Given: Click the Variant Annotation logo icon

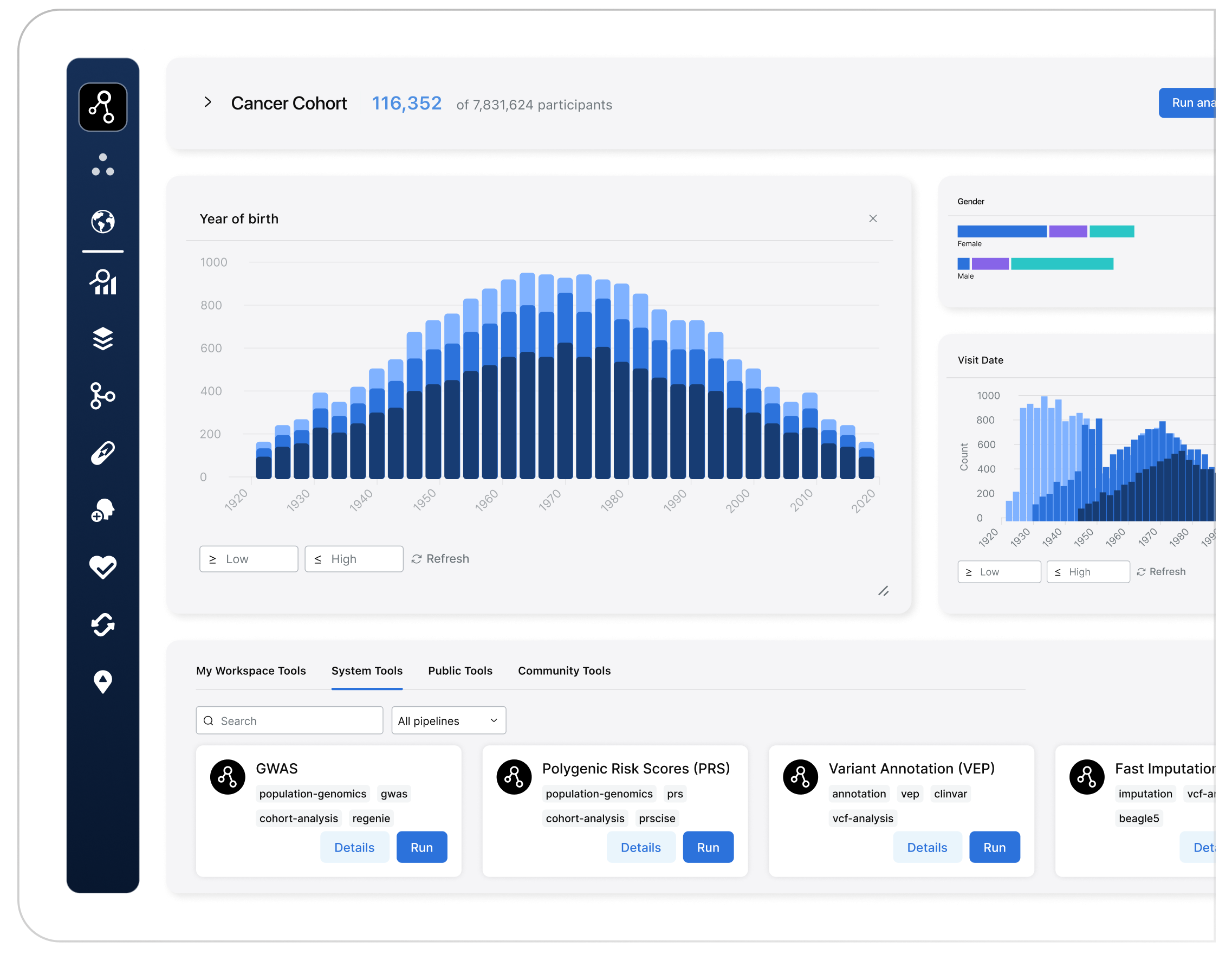Looking at the screenshot, I should (x=801, y=777).
